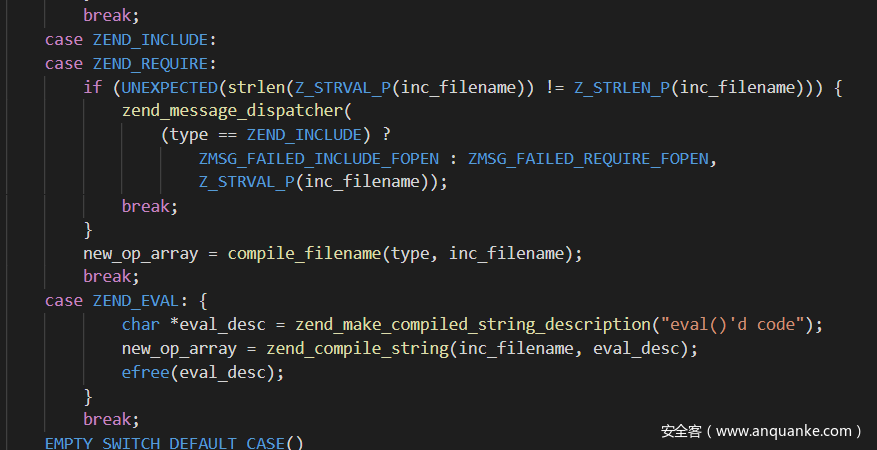Select the ZMSG_FAILED_INCLUDE_FOPEN constant
Screen dimensions: 877x450
(x=318, y=159)
